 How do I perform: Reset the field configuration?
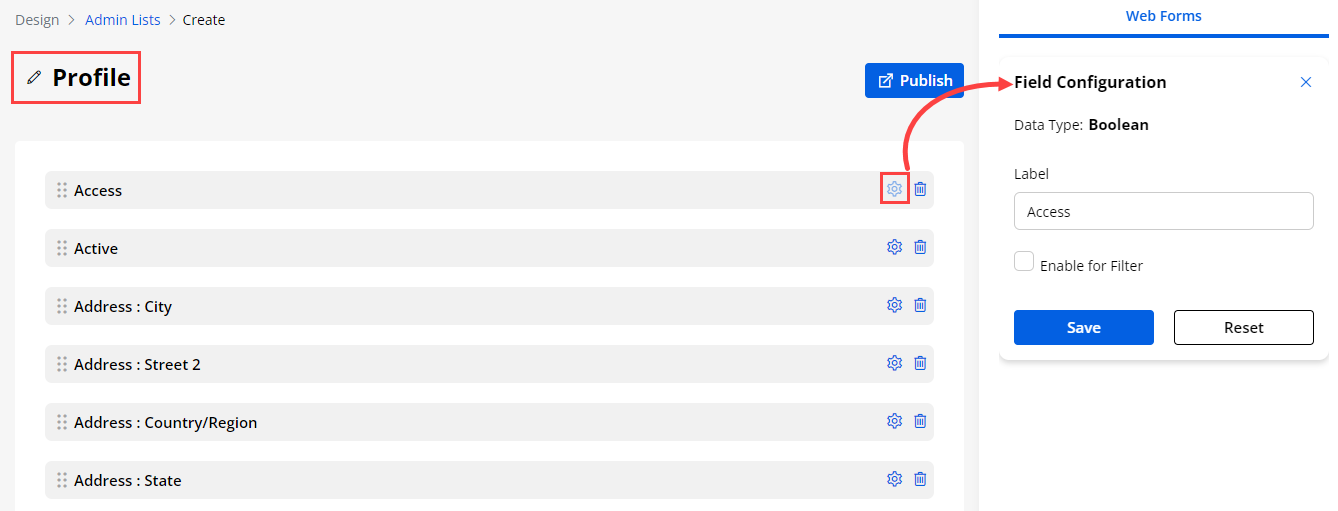(x=1243, y=328)
